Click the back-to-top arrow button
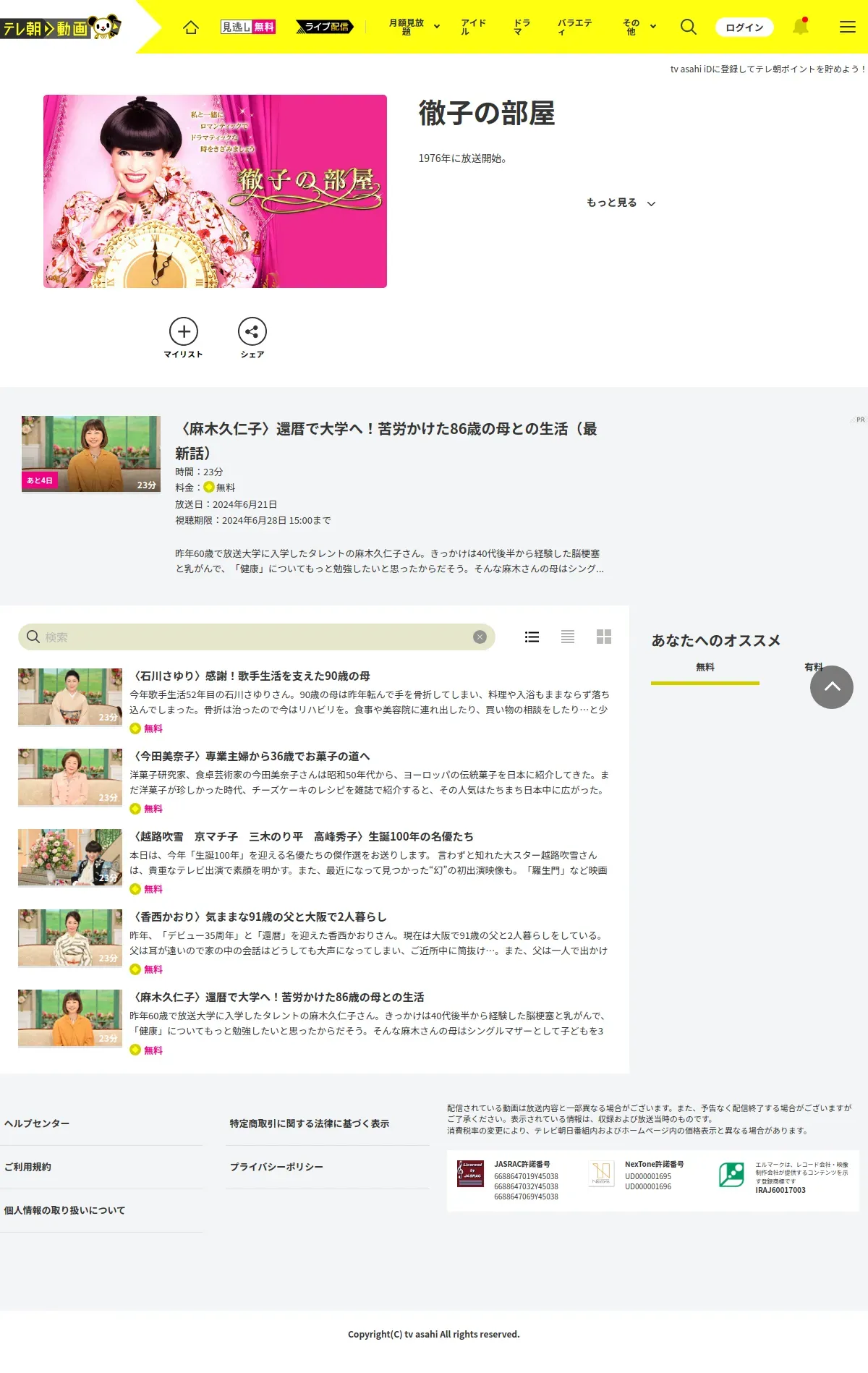 click(x=832, y=687)
